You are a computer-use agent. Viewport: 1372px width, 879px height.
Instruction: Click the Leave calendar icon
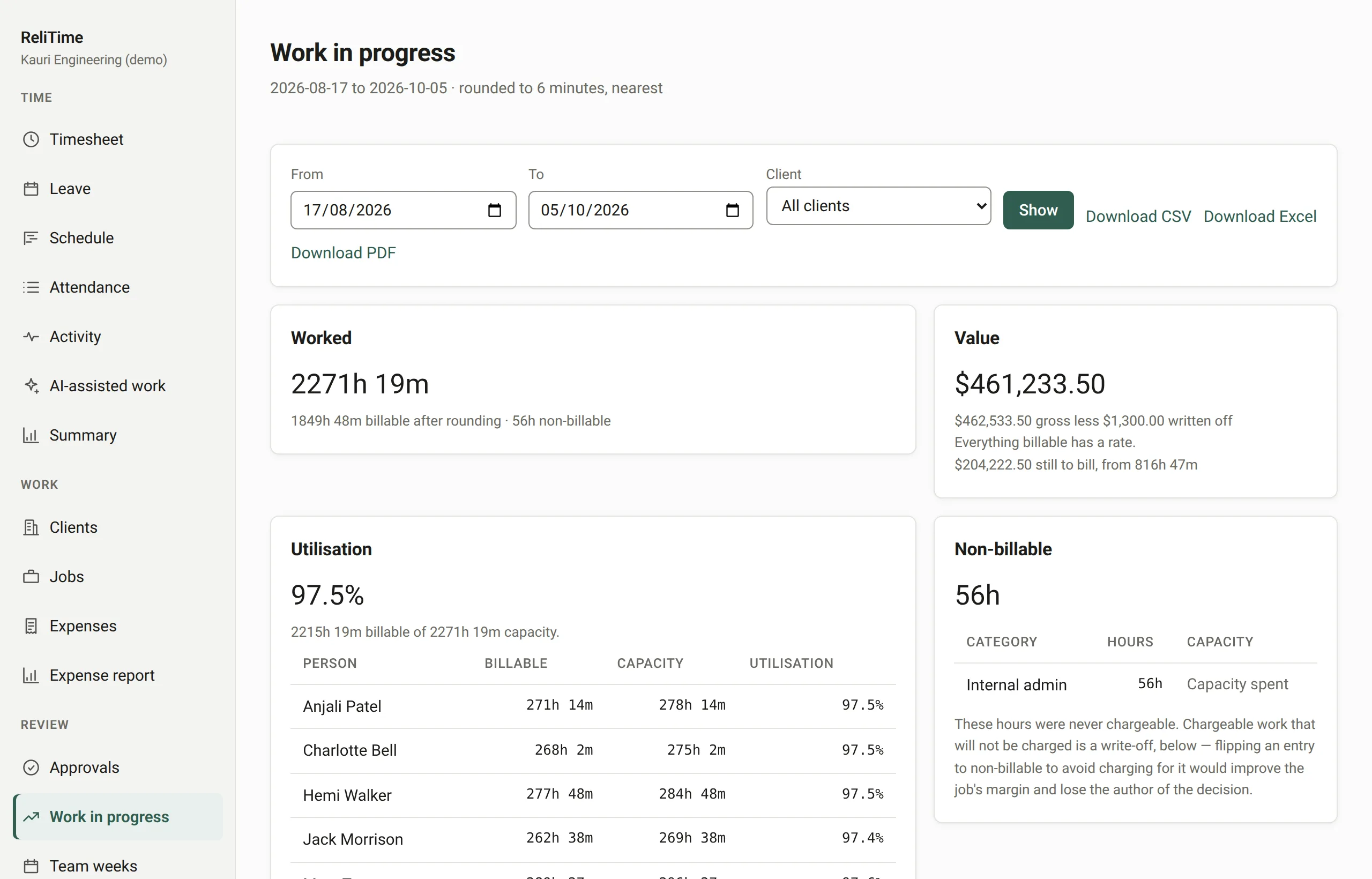31,188
